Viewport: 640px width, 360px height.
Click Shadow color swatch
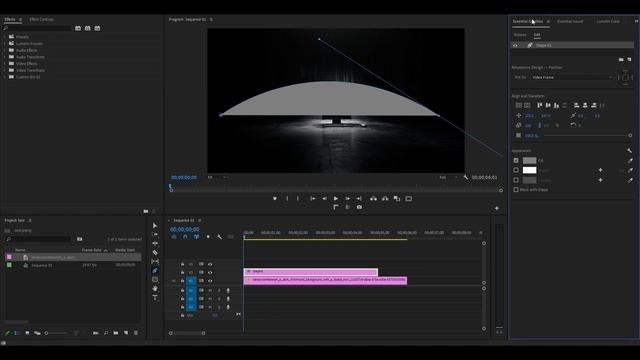coord(529,180)
